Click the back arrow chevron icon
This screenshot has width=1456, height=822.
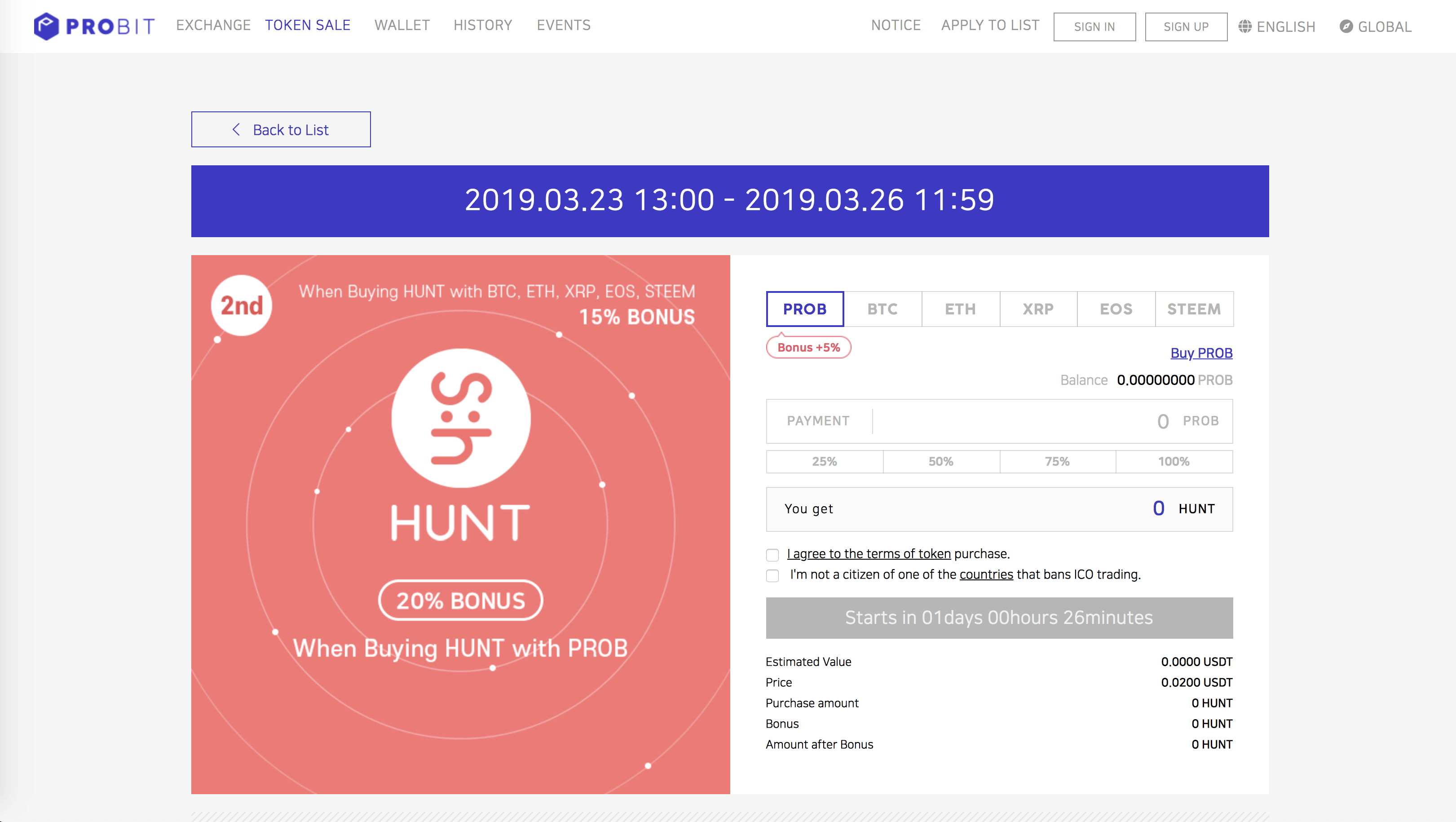click(x=236, y=129)
